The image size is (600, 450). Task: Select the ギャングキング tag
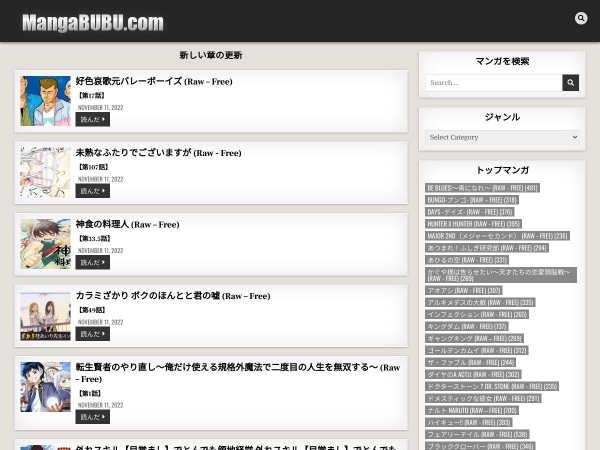click(x=474, y=338)
